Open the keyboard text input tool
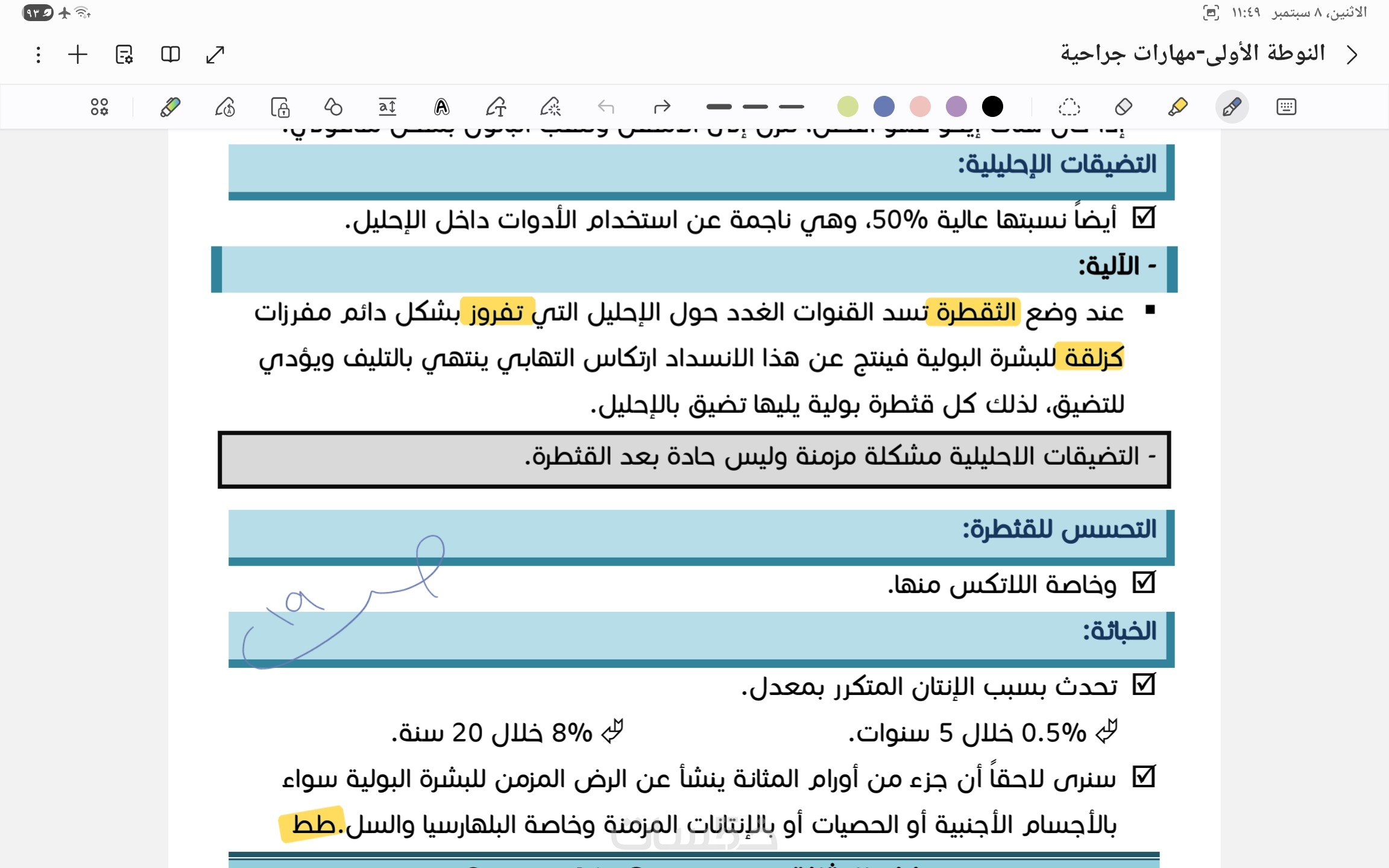Image resolution: width=1389 pixels, height=868 pixels. (1286, 107)
